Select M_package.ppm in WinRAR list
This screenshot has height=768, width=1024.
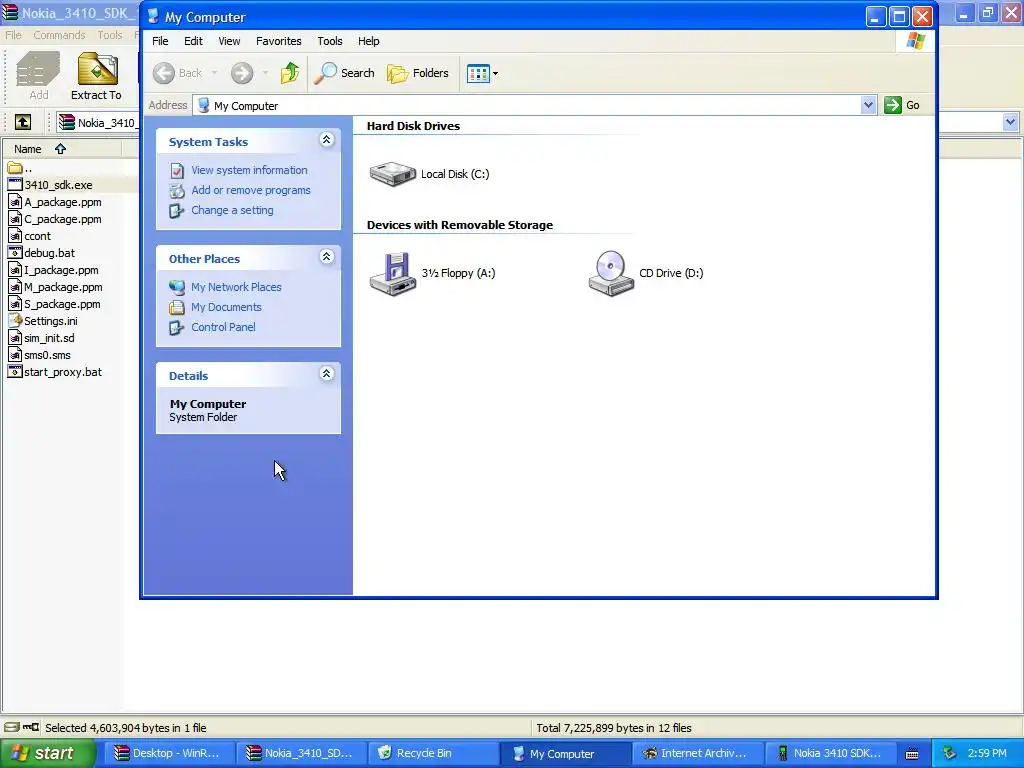pos(55,287)
